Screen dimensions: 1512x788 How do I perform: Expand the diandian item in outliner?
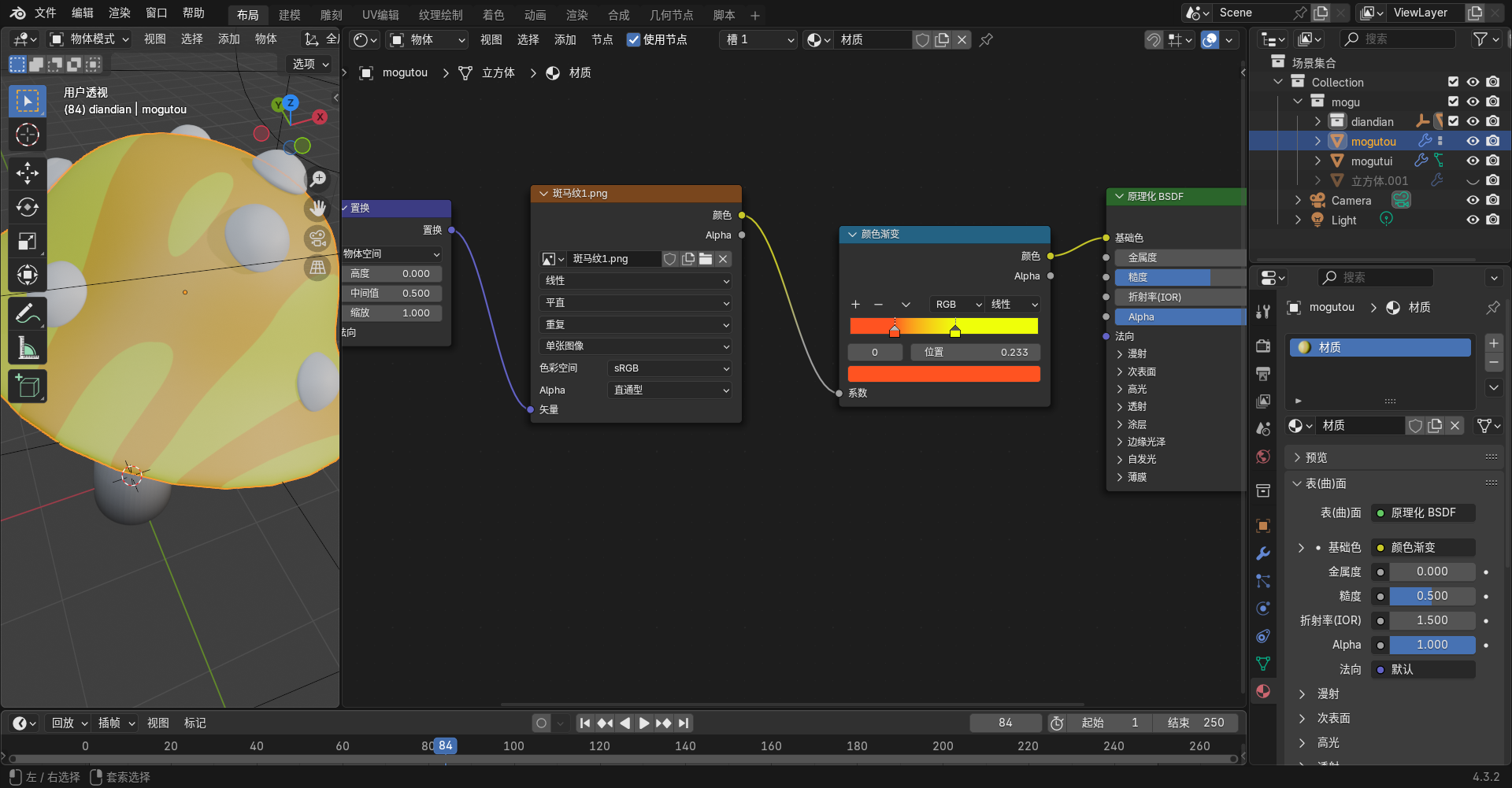tap(1317, 121)
